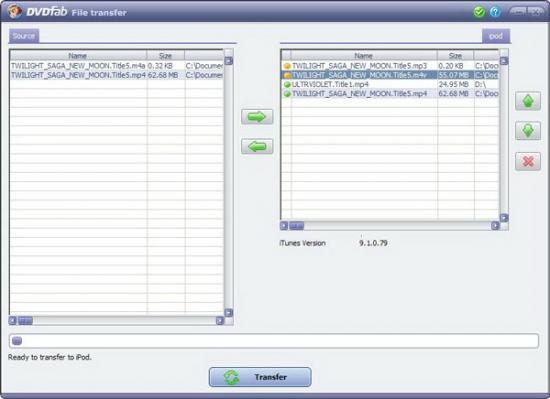The image size is (550, 399).
Task: Click the Ready to transfer to iPod status
Action: [x=49, y=357]
